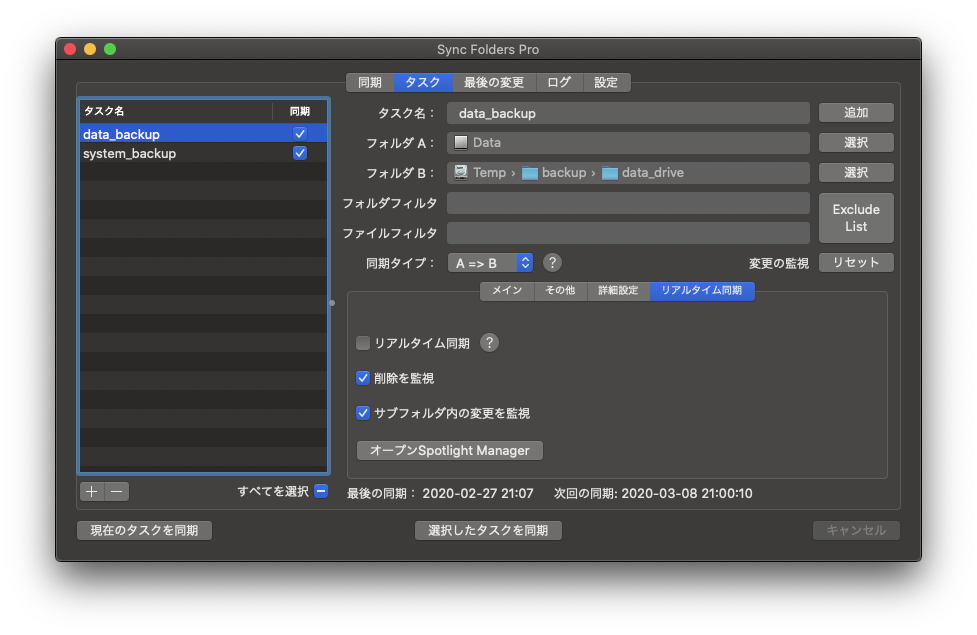Click 選択したタスクを同期 button

[x=488, y=530]
